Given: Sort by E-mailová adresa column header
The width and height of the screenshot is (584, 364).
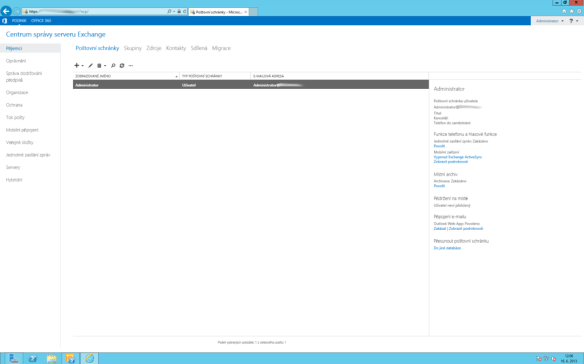Looking at the screenshot, I should pos(340,76).
